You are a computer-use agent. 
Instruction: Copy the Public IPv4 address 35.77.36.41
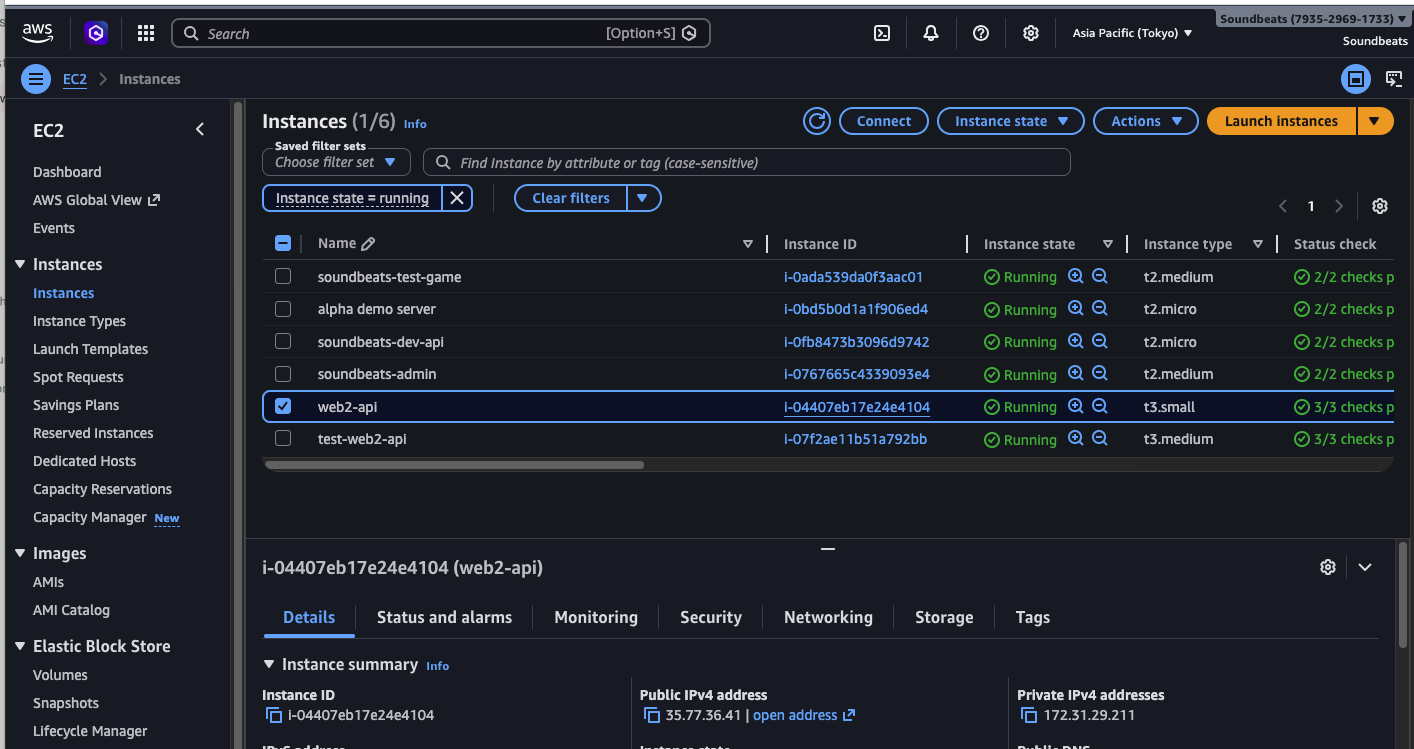[652, 715]
